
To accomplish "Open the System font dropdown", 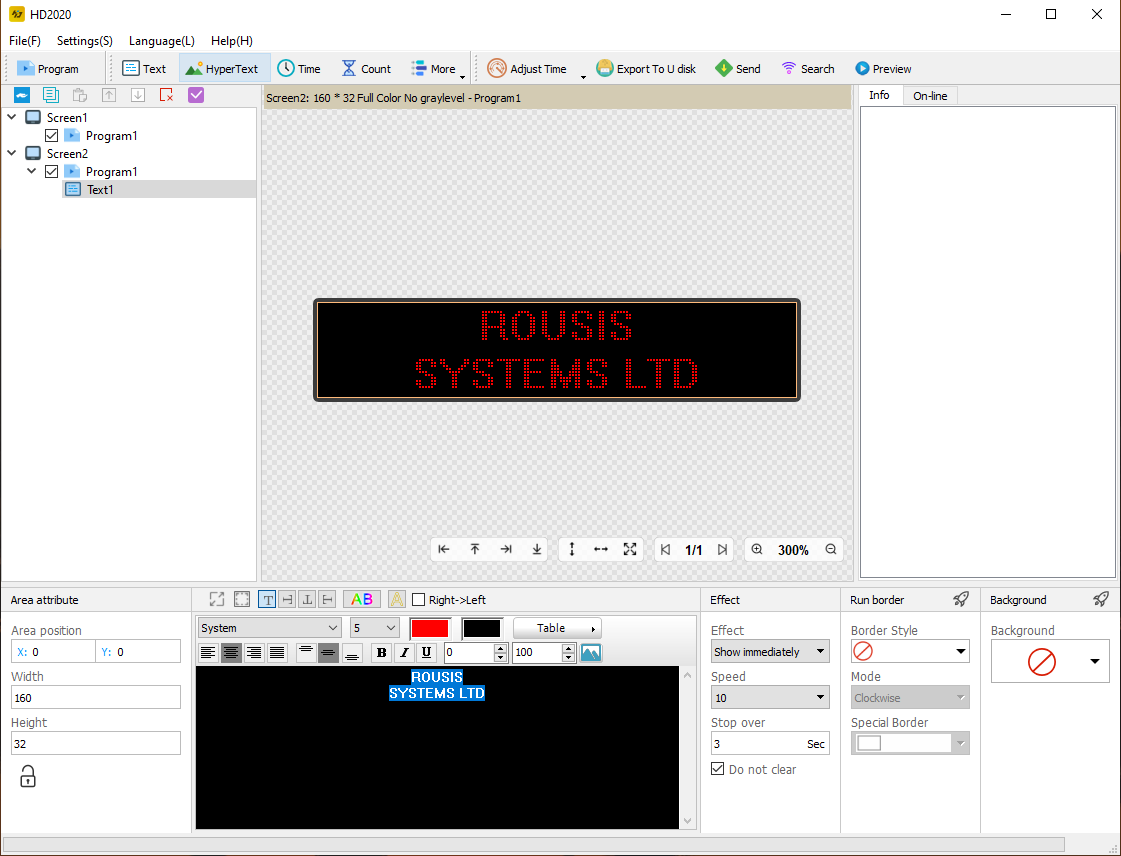I will (270, 628).
